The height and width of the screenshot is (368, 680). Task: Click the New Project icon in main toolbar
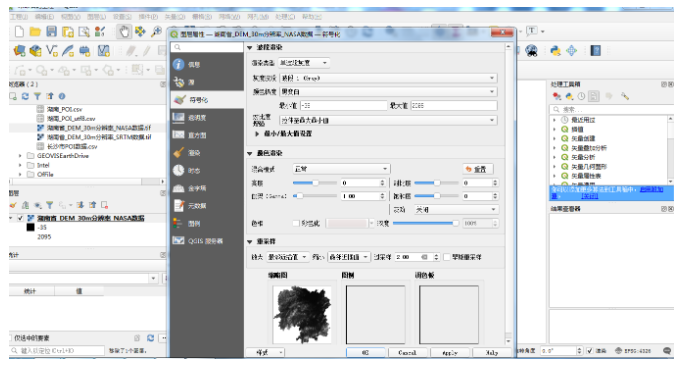click(x=20, y=32)
